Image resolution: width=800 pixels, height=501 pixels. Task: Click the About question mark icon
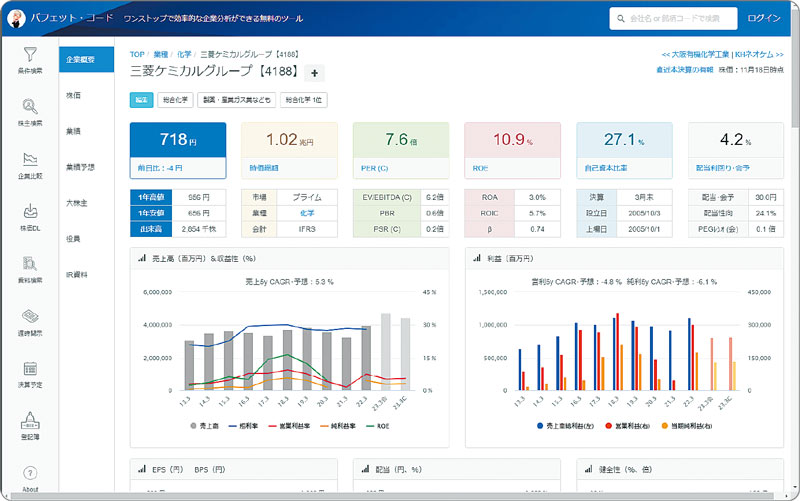pos(30,473)
